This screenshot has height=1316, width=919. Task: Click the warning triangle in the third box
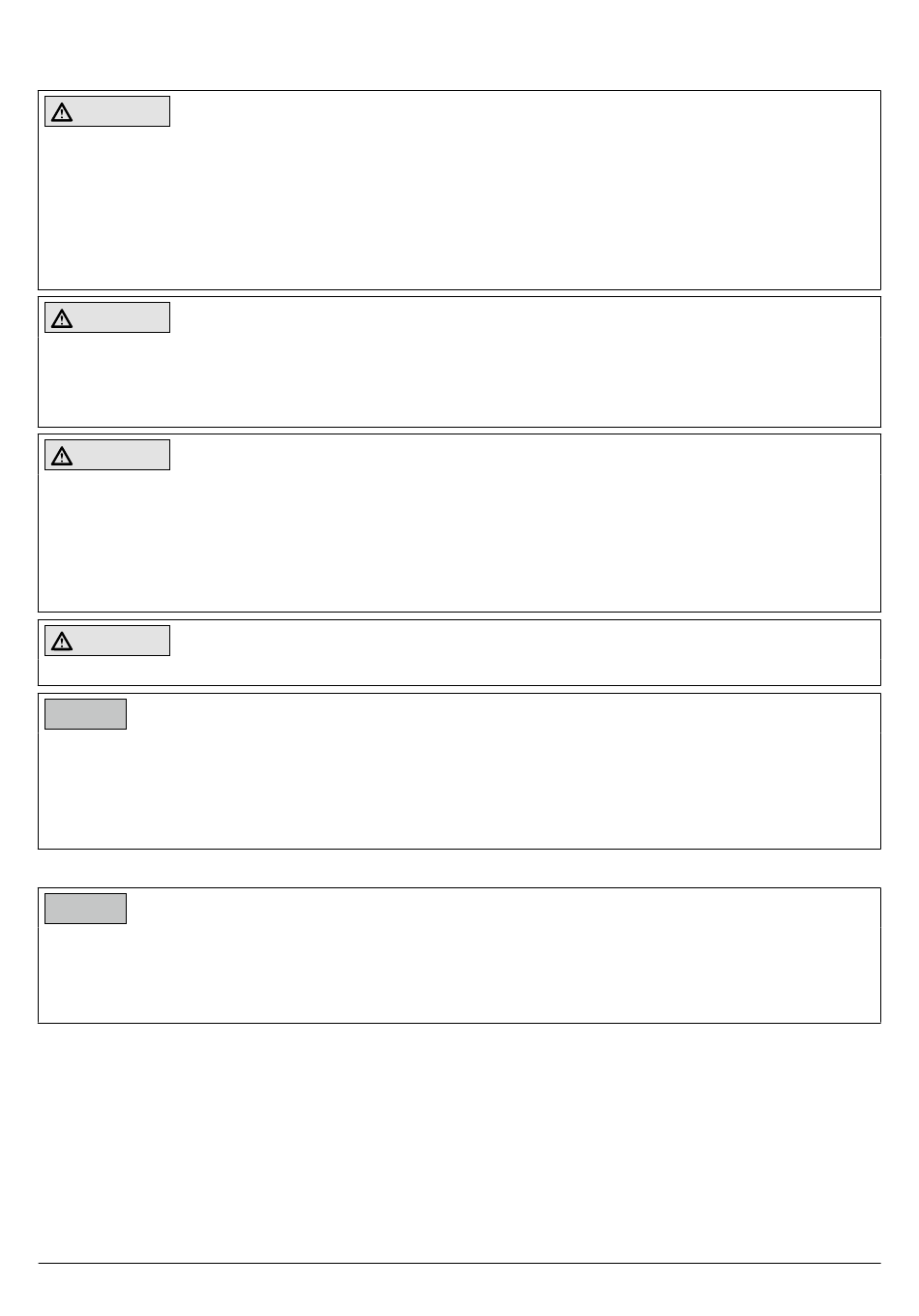62,456
